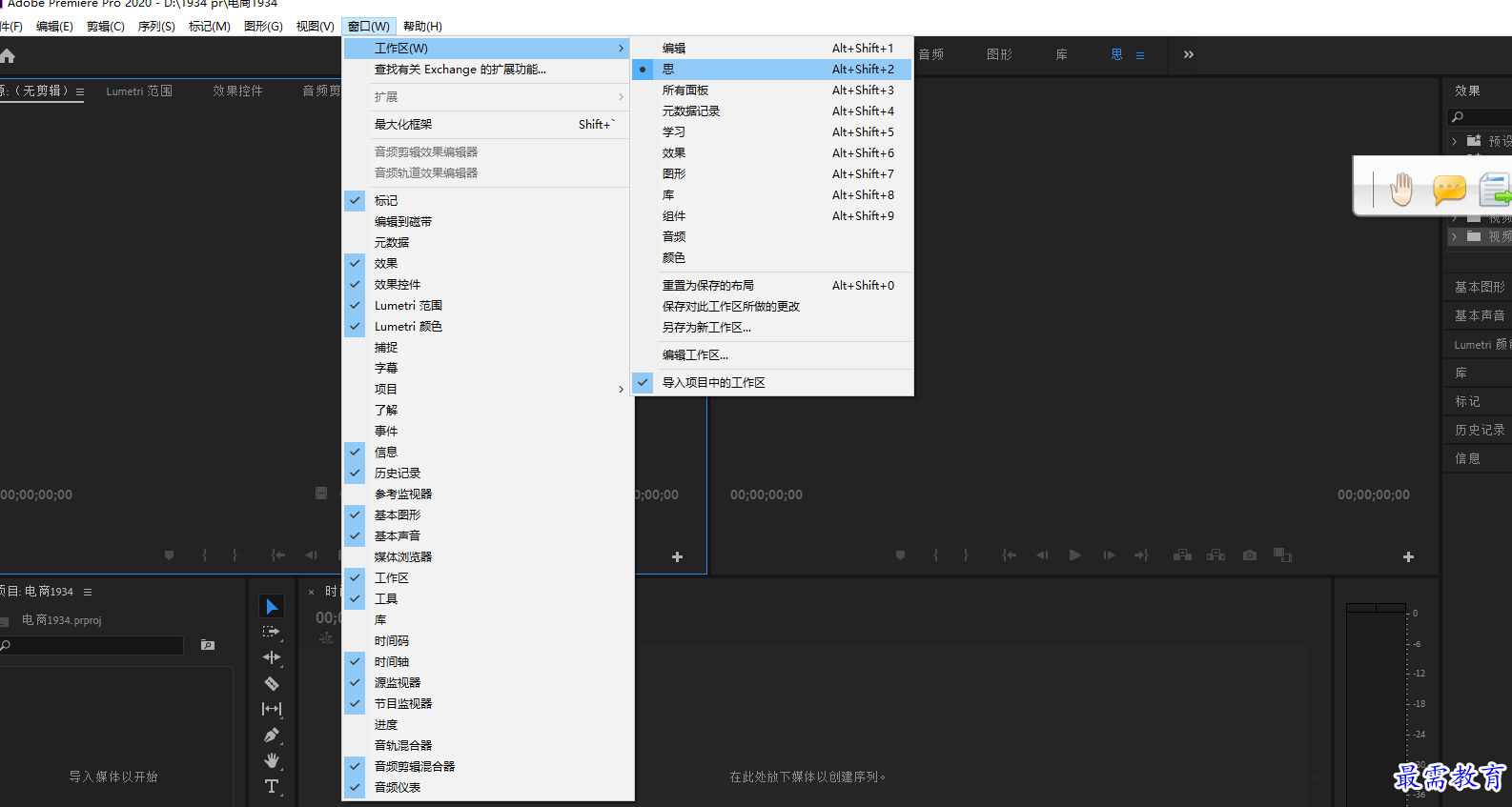Open 剪辑(C) menu

click(x=105, y=27)
